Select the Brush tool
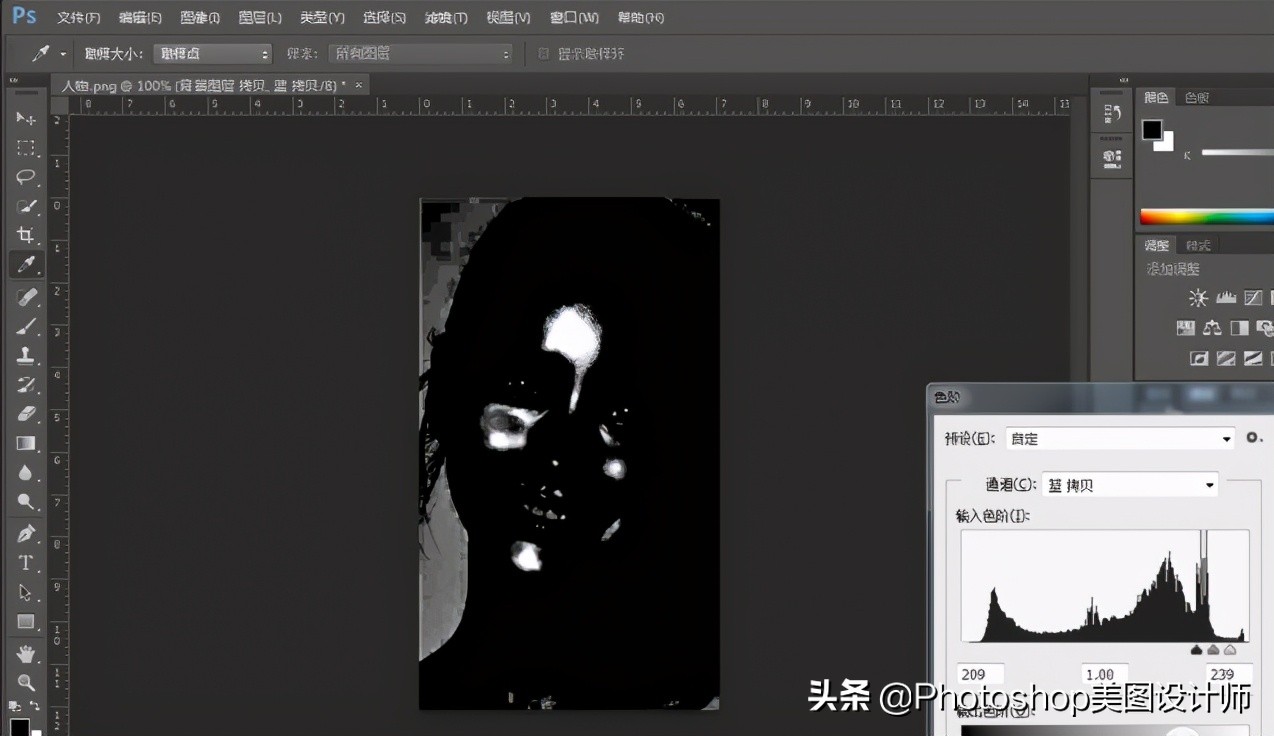 tap(26, 325)
